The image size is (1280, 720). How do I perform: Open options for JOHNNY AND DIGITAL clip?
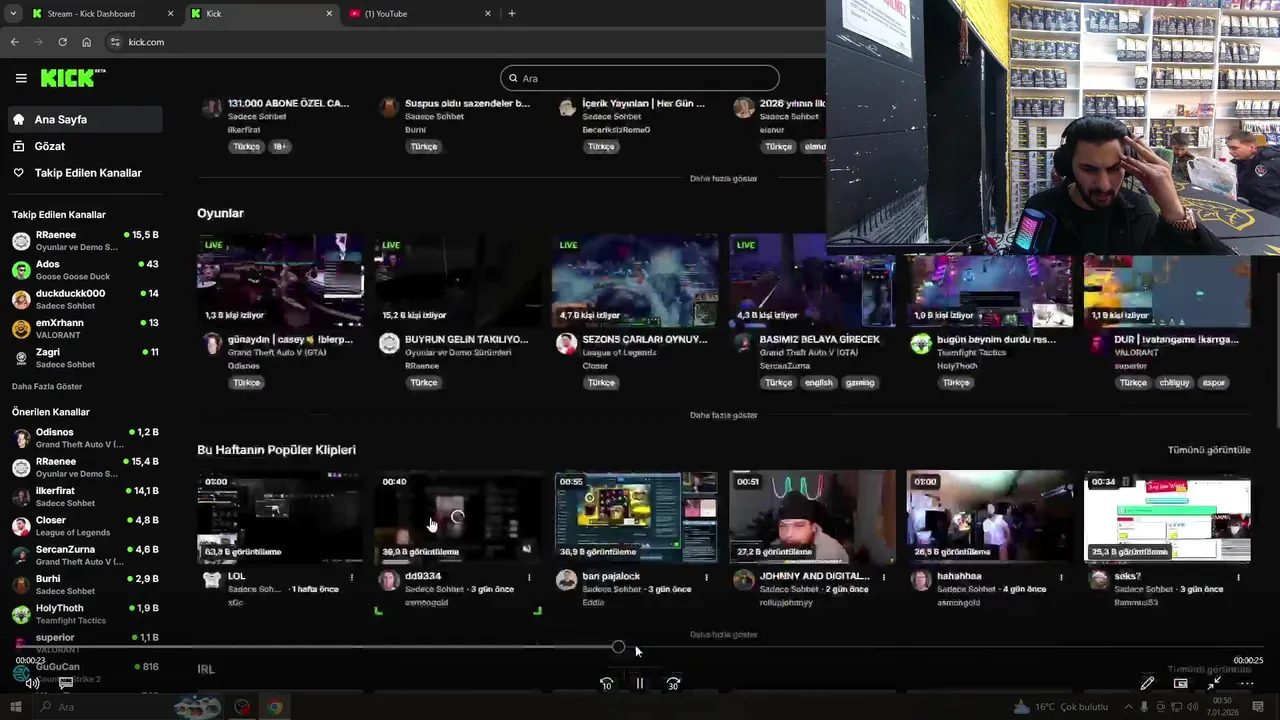[x=883, y=577]
